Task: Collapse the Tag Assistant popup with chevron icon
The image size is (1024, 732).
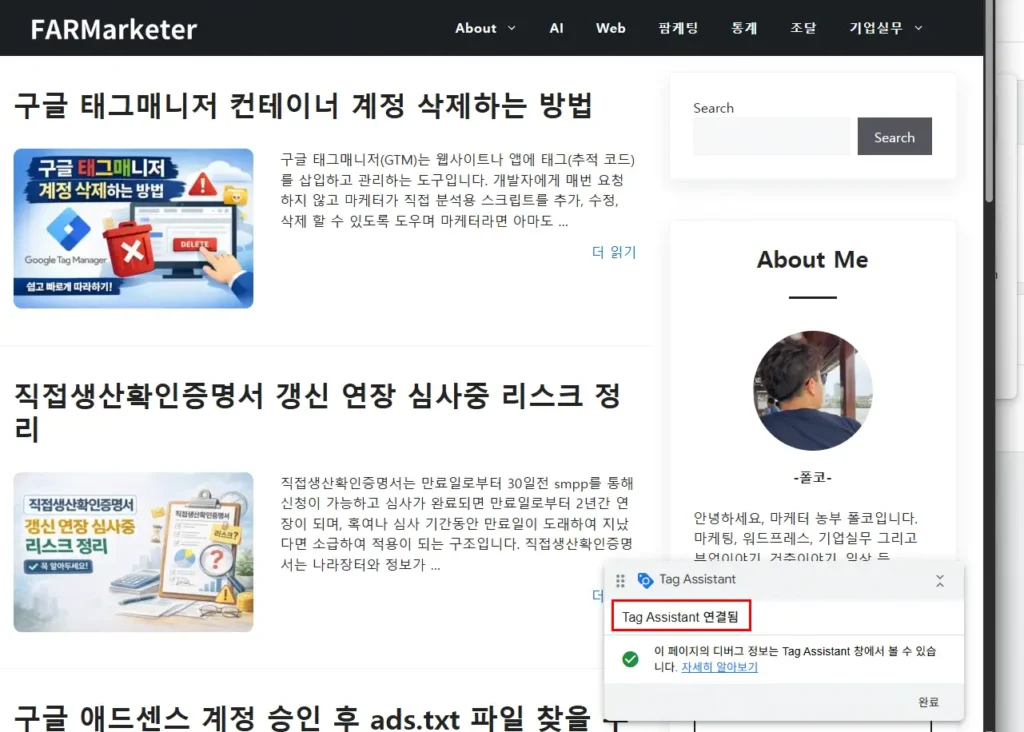Action: [x=939, y=580]
